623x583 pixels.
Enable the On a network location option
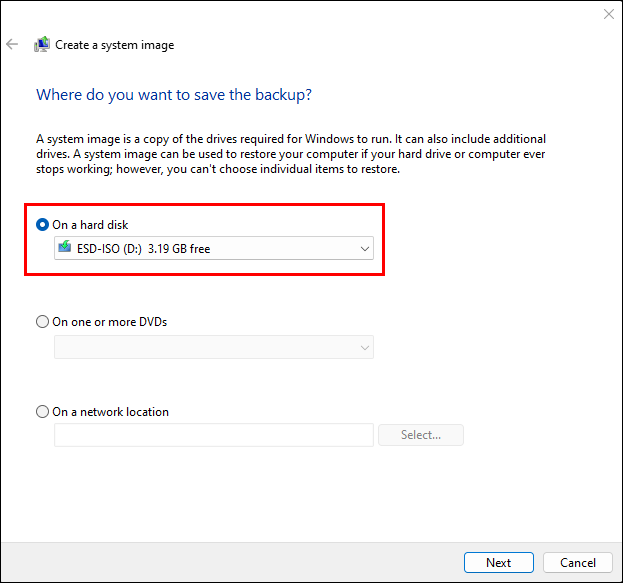(42, 412)
